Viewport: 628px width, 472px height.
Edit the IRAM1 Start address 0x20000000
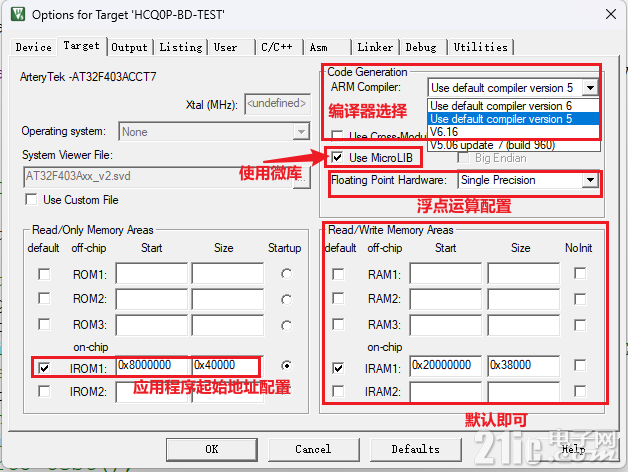[445, 365]
